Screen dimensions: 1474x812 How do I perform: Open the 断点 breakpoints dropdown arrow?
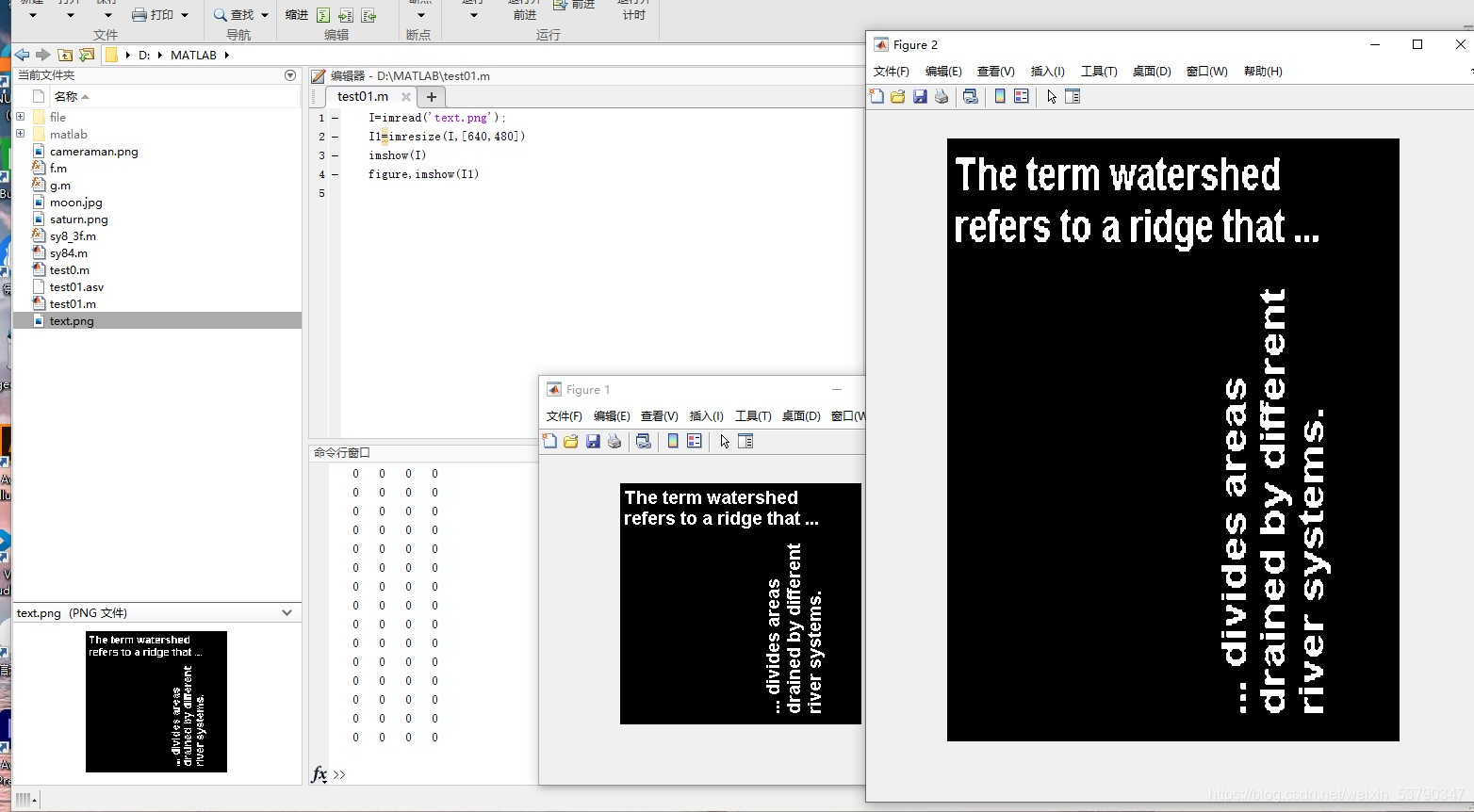coord(420,15)
